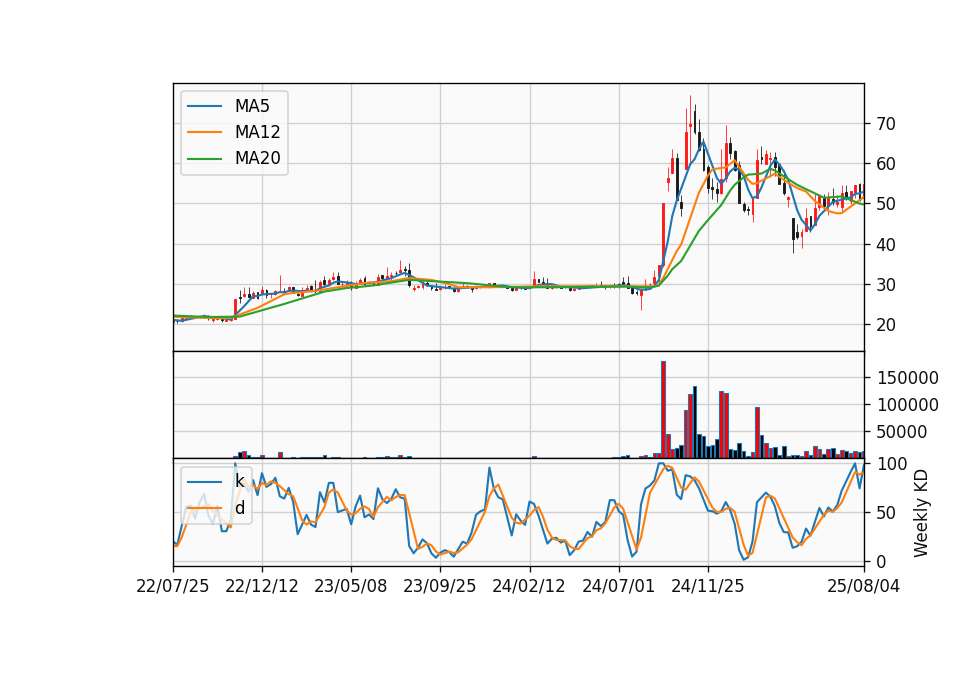
Task: Click the 24/11/25 date tick label
Action: 708,586
